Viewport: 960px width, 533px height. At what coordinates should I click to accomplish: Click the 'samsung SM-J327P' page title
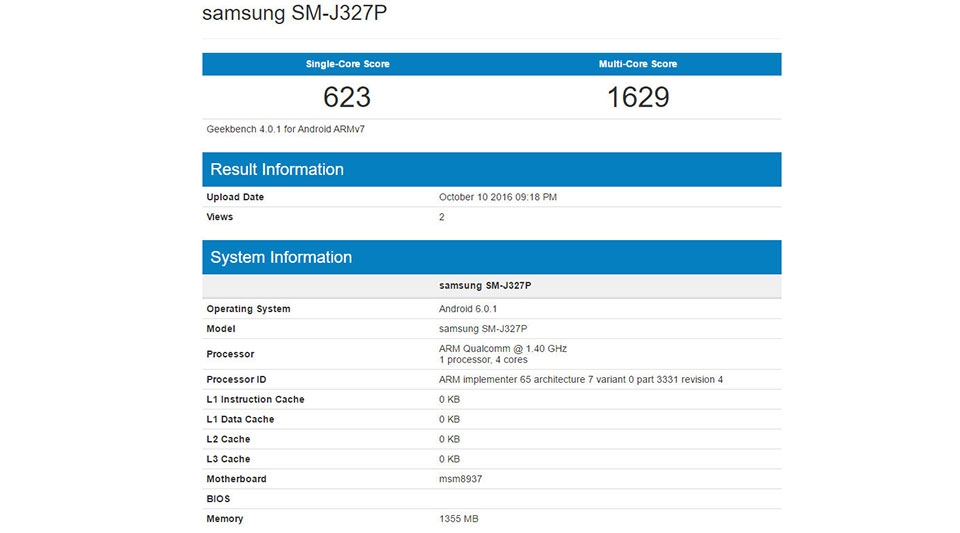[294, 13]
